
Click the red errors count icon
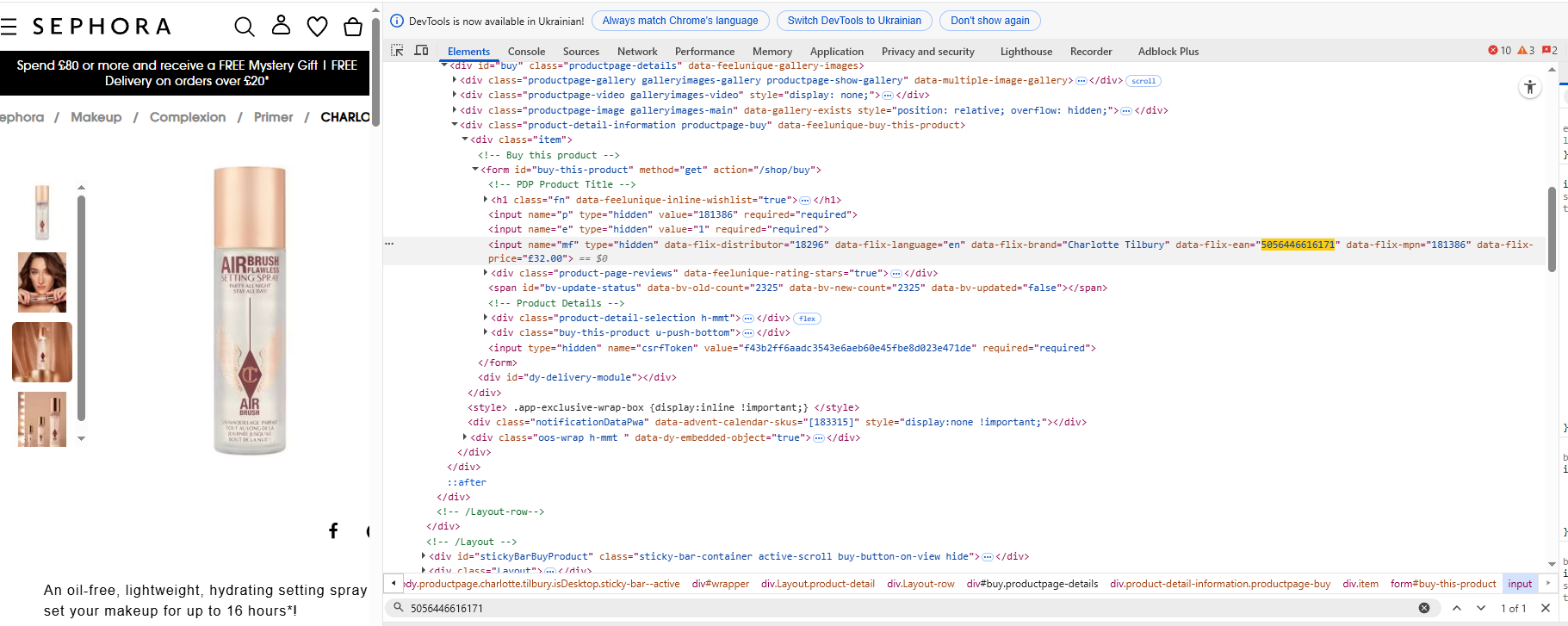pos(1493,50)
